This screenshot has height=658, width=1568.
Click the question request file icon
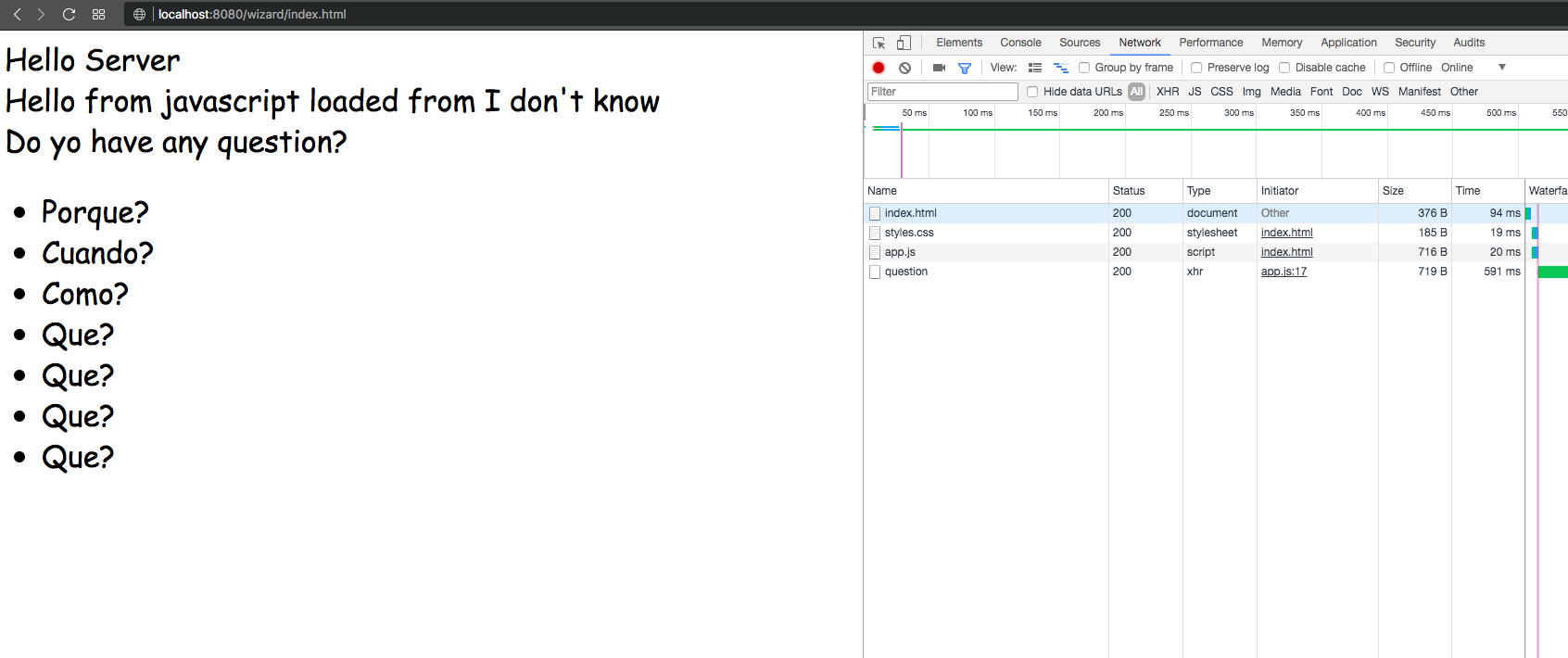pos(875,272)
